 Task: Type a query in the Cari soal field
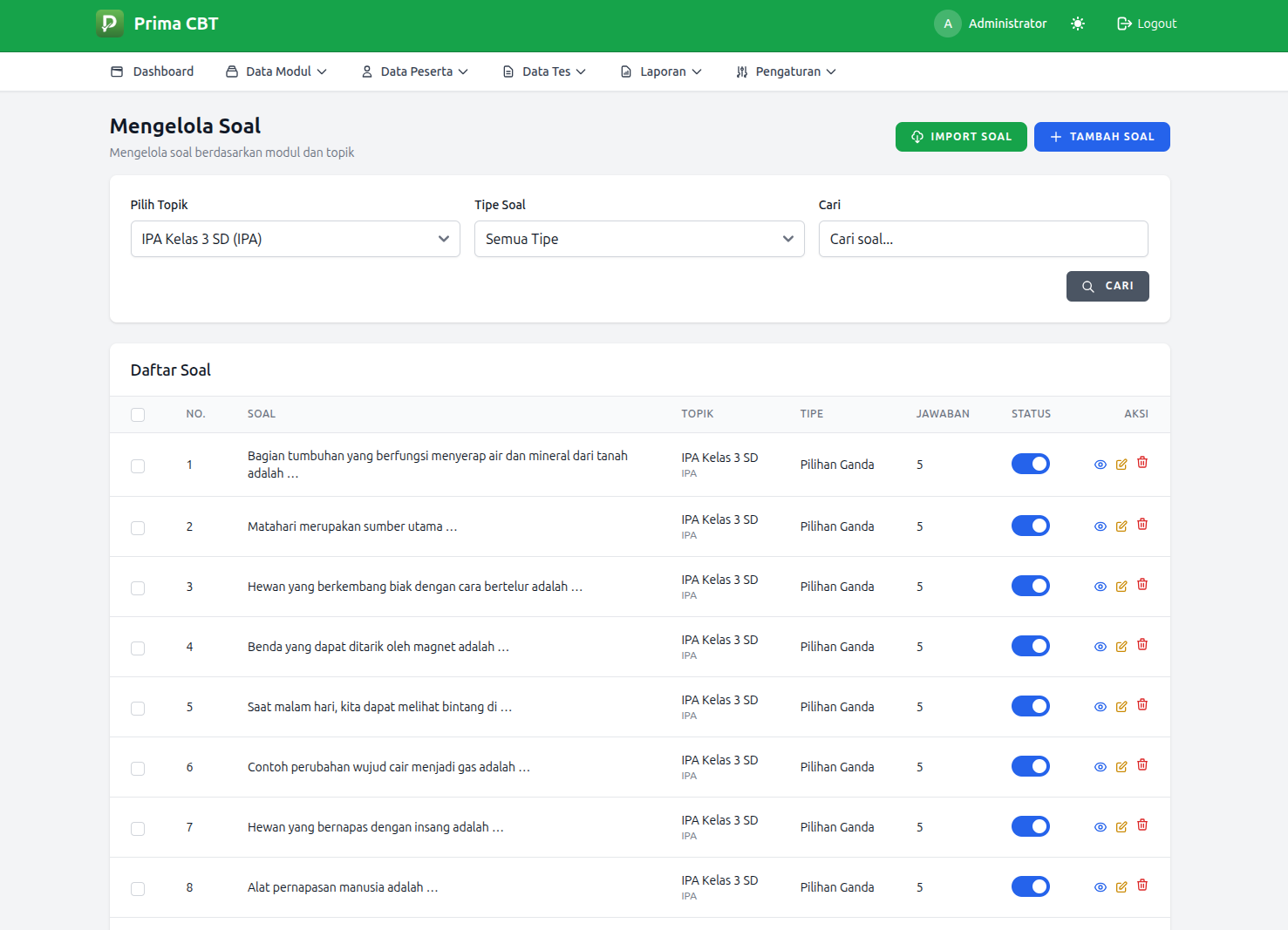pyautogui.click(x=982, y=238)
